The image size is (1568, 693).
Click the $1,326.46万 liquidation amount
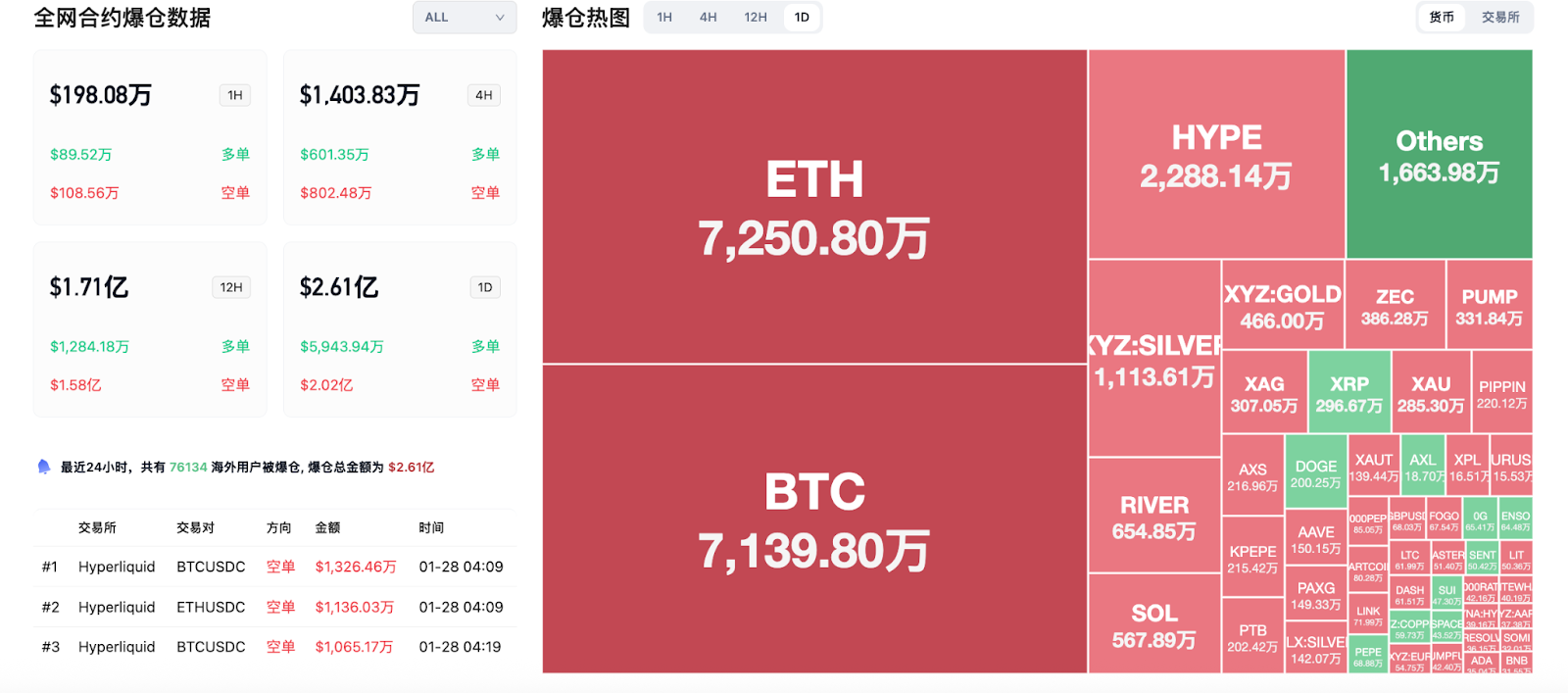(x=356, y=566)
